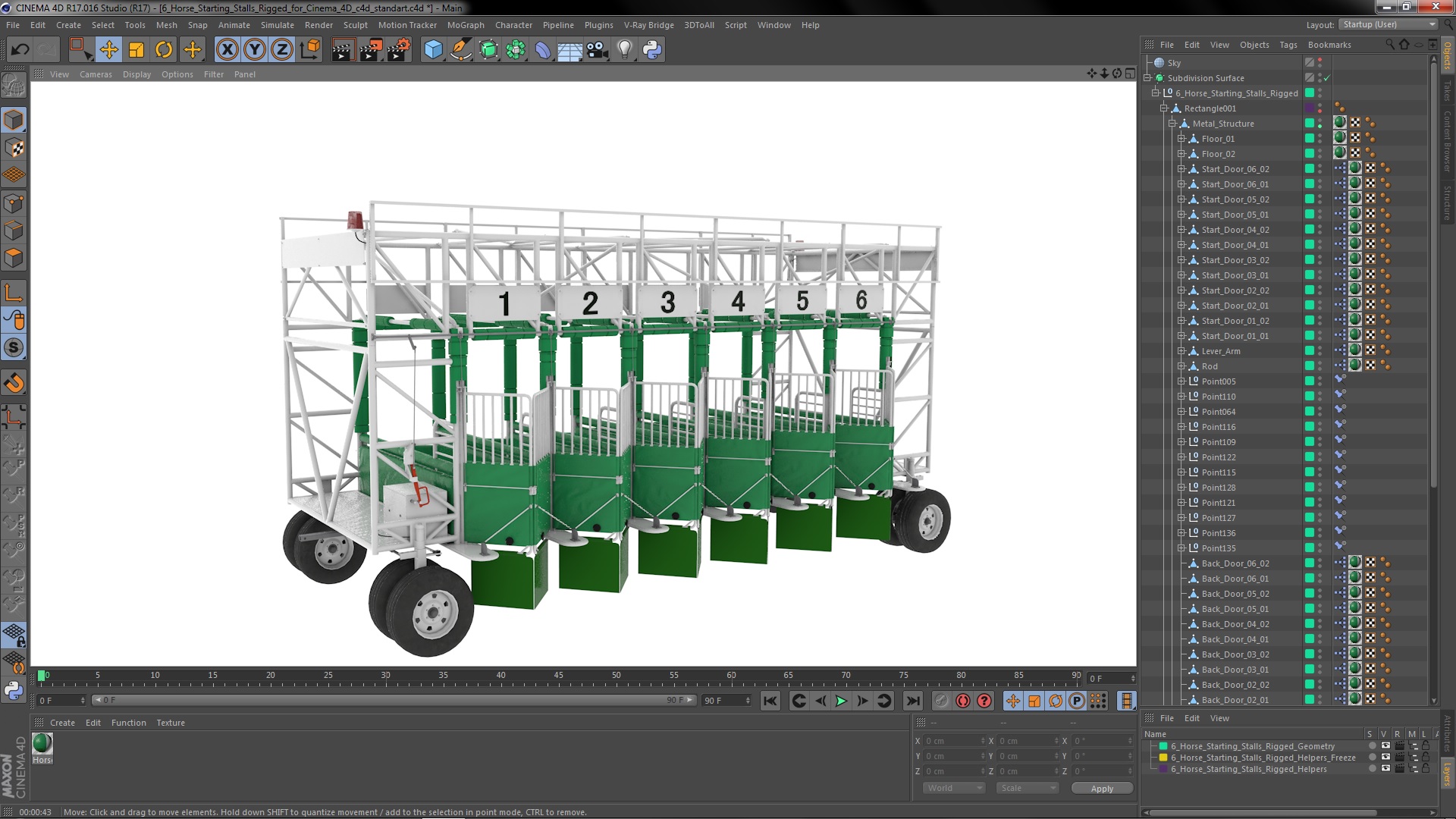The image size is (1456, 819).
Task: Toggle X axis lock
Action: point(227,50)
